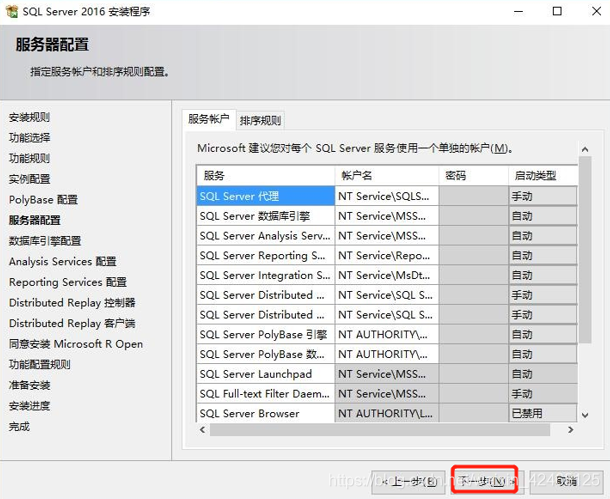Select the SQL Server Reporting S... row
Screen dimensions: 610x499
[x=266, y=256]
